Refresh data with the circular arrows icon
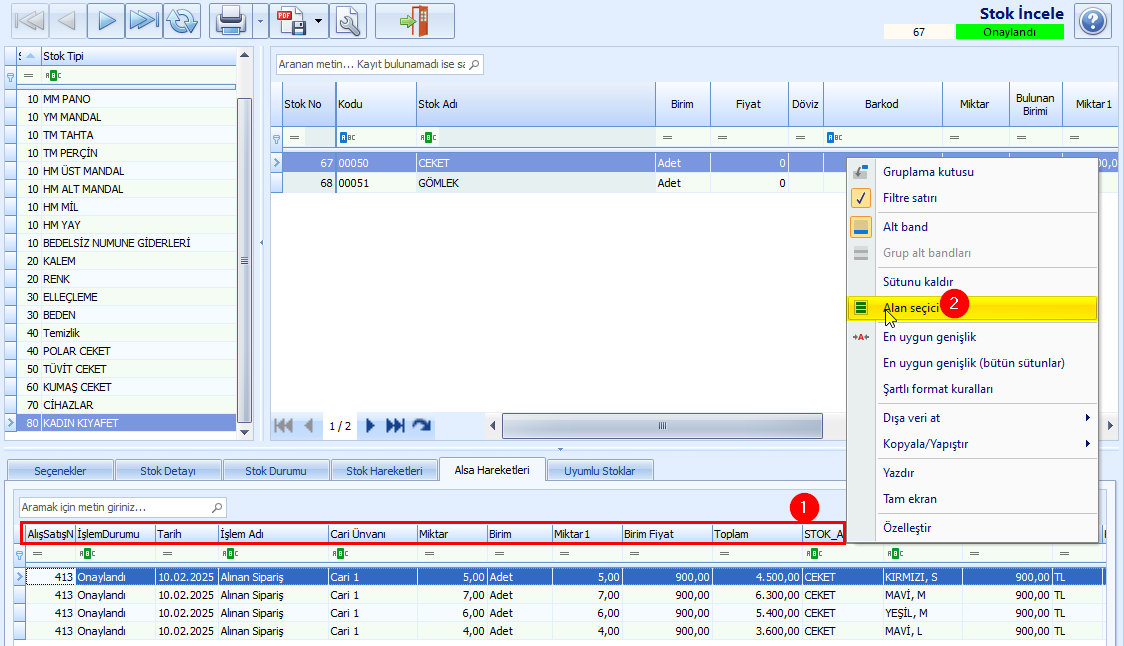 click(x=182, y=21)
